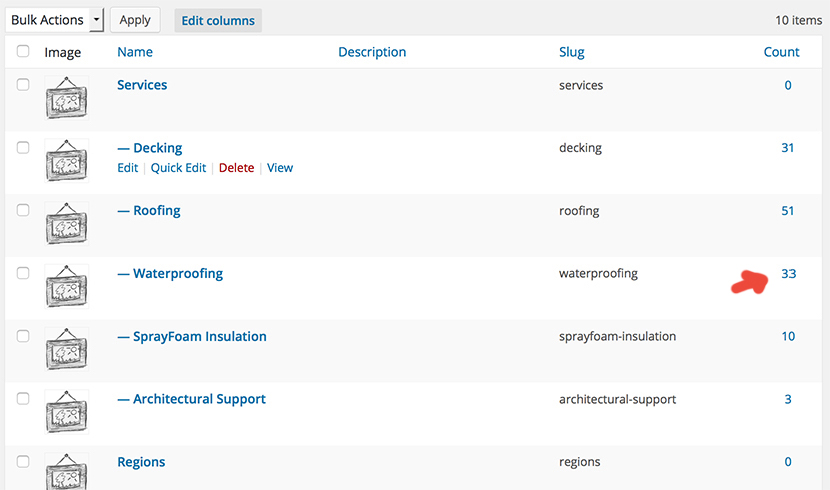The height and width of the screenshot is (490, 830).
Task: Click the 'roofing' slug text
Action: tap(579, 211)
